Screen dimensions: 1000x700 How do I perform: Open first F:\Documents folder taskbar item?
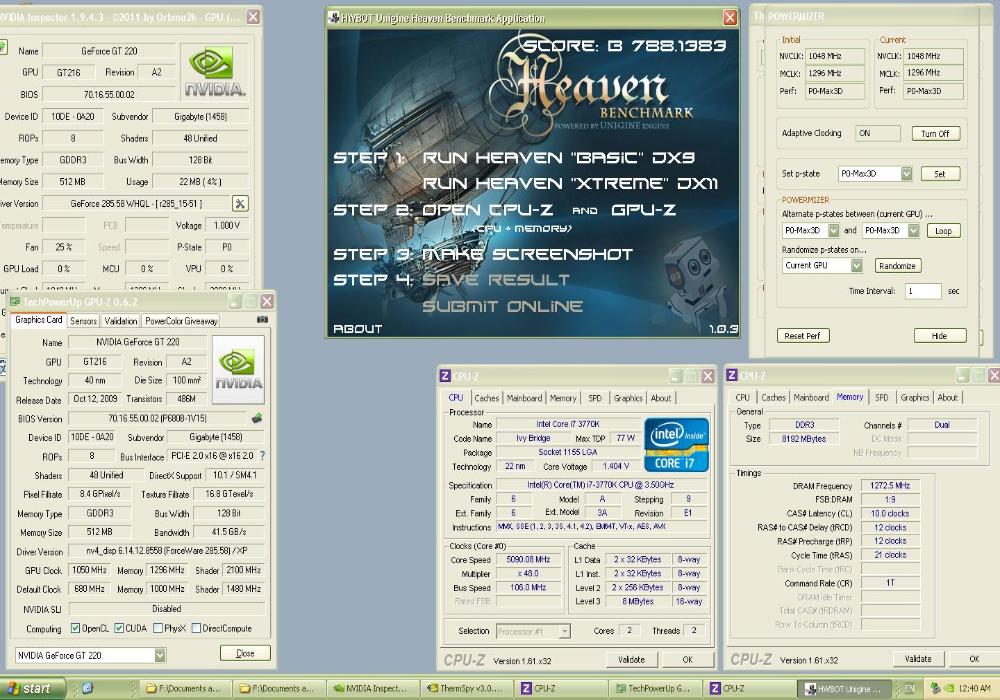pos(184,689)
